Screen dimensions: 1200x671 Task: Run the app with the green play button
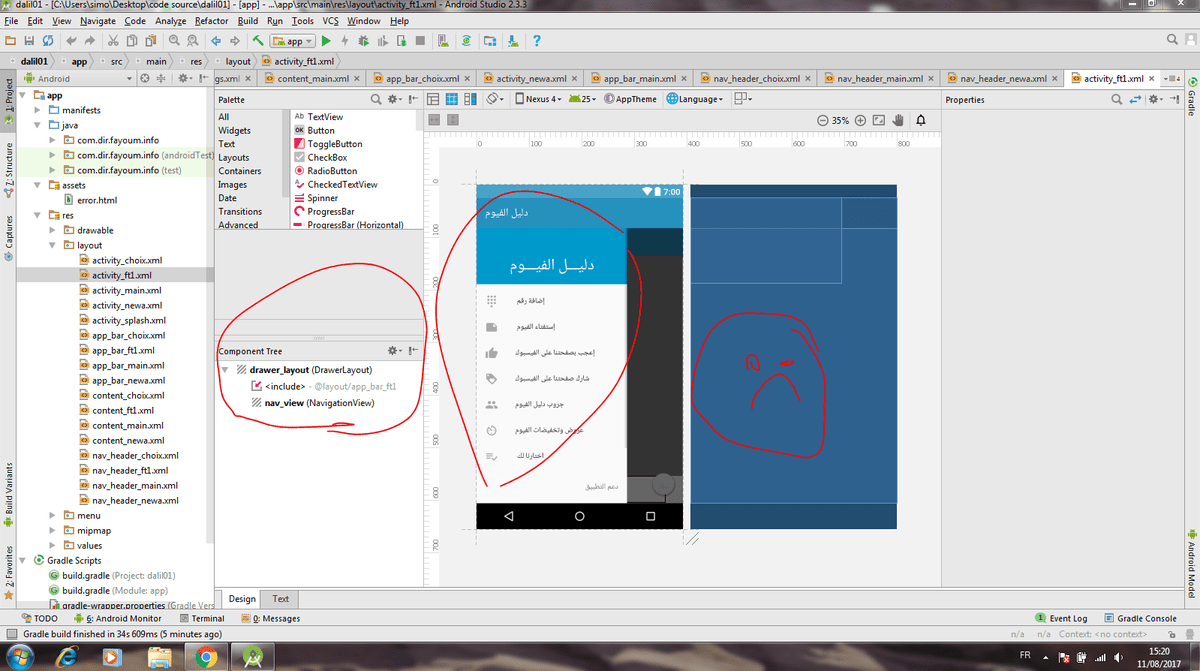(x=326, y=41)
